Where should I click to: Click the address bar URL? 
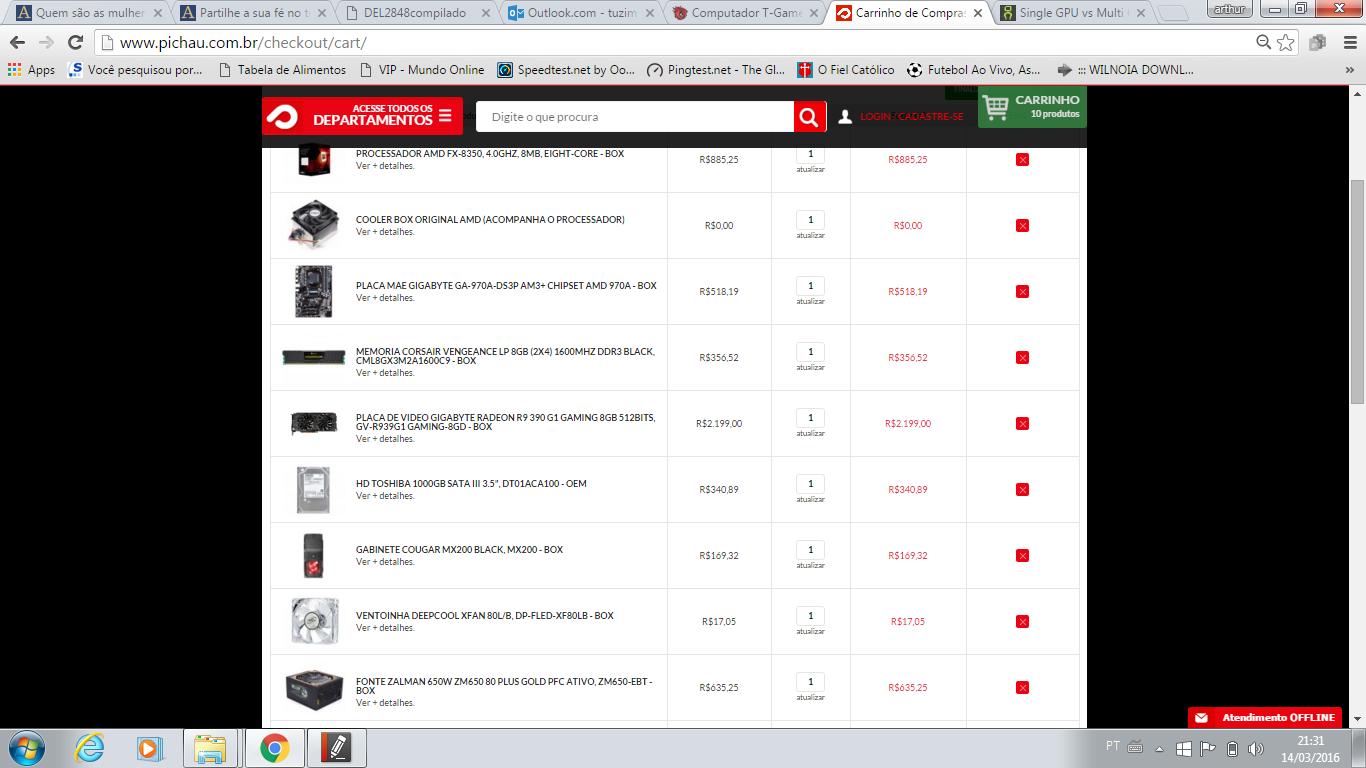[243, 43]
